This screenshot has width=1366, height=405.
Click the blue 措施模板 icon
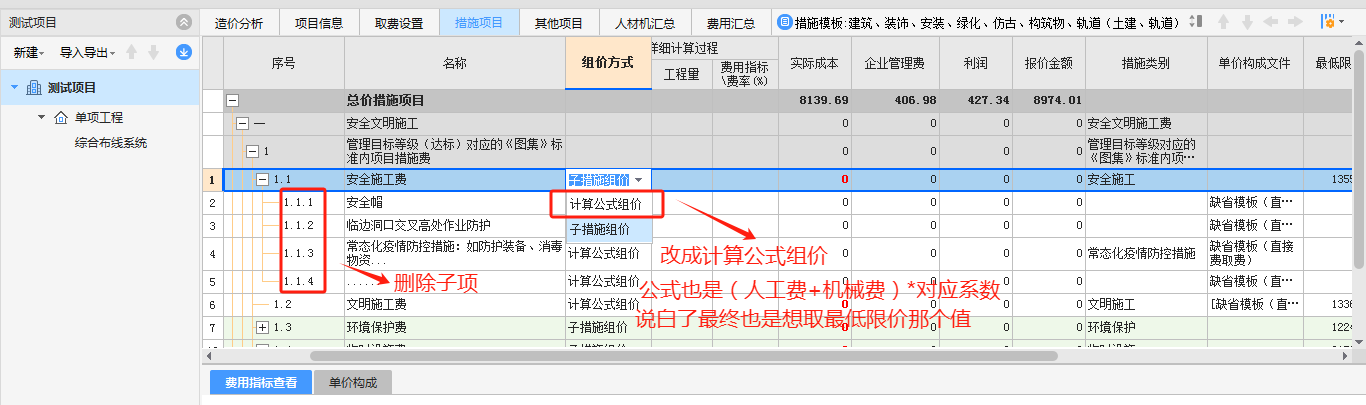tap(785, 22)
